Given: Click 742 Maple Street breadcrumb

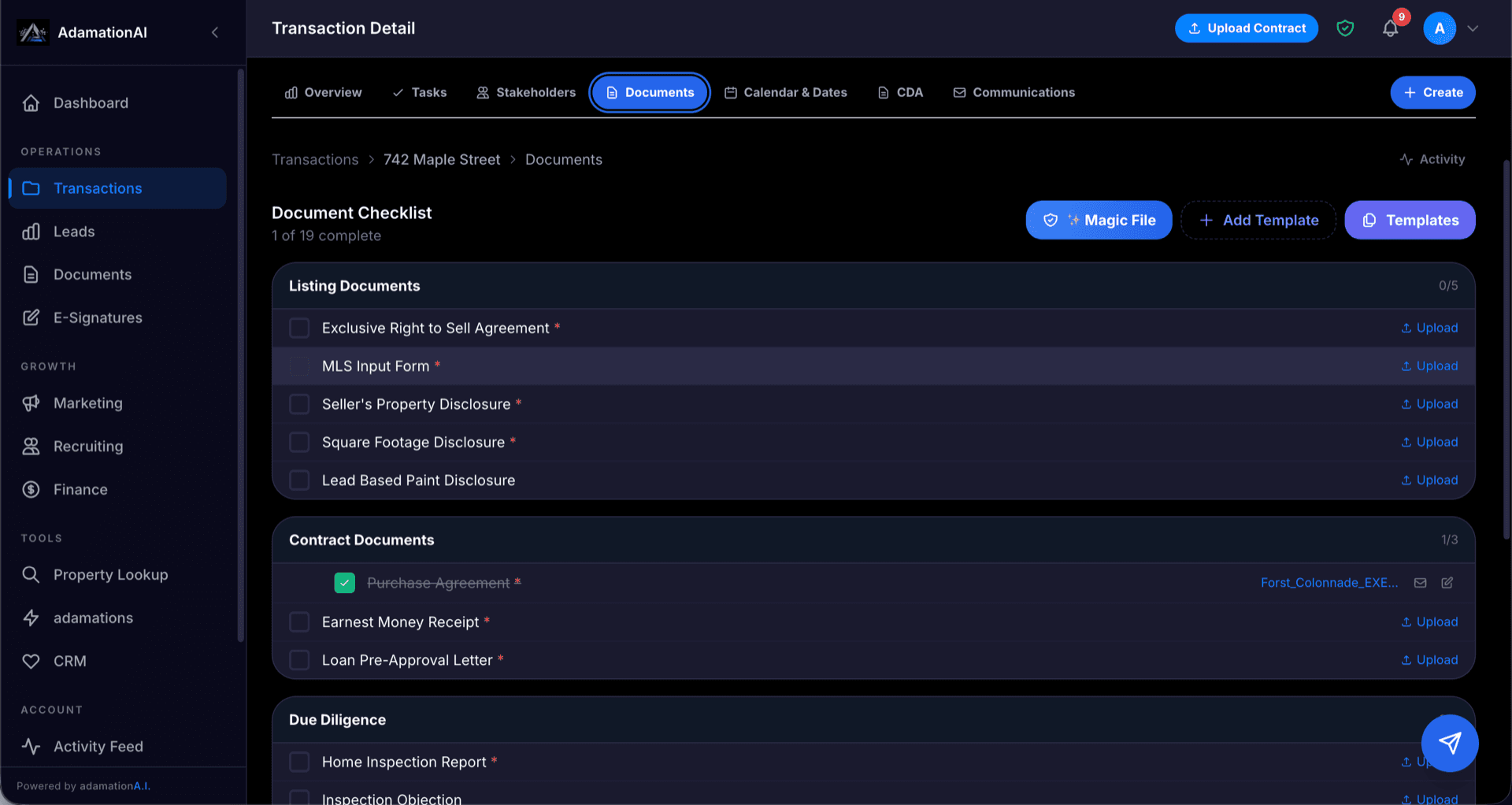Looking at the screenshot, I should tap(442, 159).
